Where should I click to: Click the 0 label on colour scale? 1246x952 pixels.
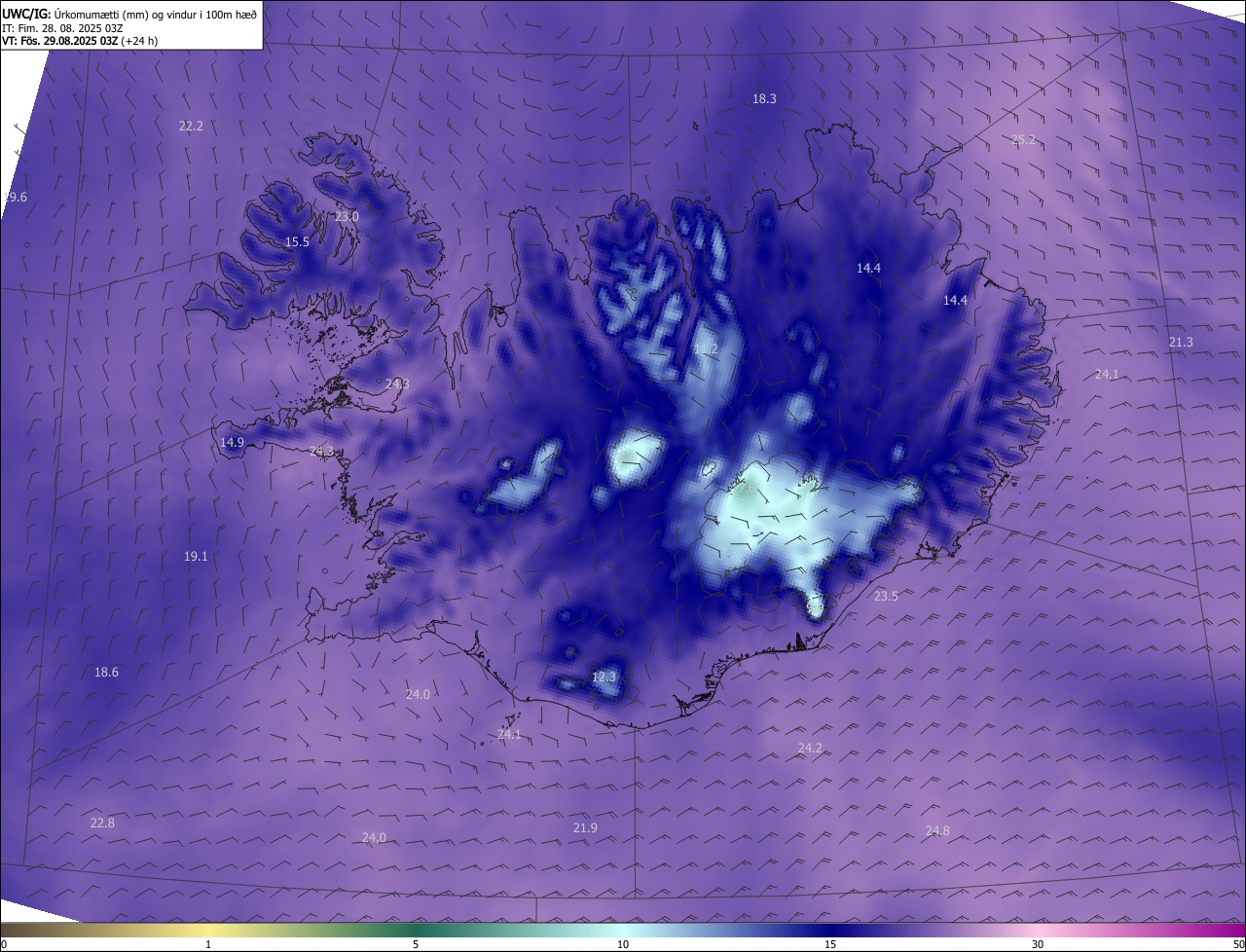[x=4, y=944]
